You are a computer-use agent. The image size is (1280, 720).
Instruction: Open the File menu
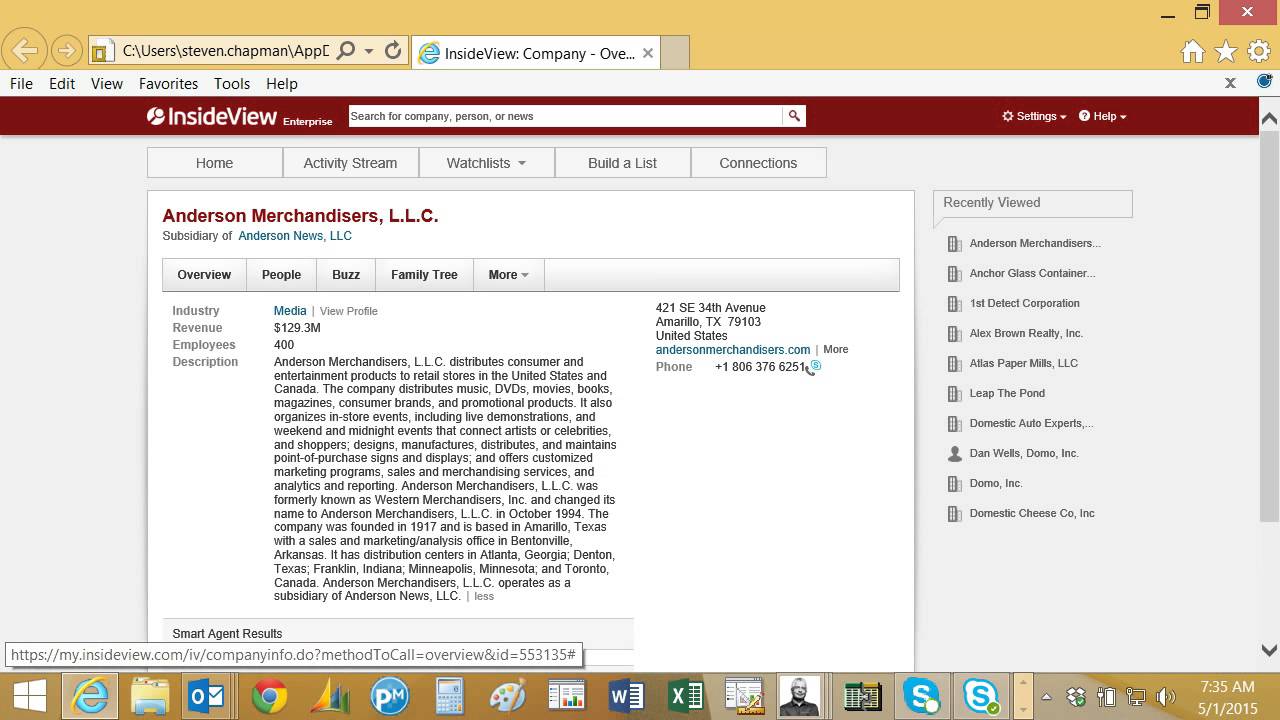click(21, 84)
